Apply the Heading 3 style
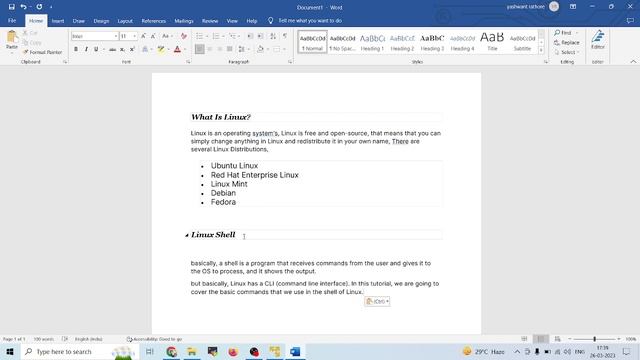This screenshot has height=360, width=640. tap(432, 42)
